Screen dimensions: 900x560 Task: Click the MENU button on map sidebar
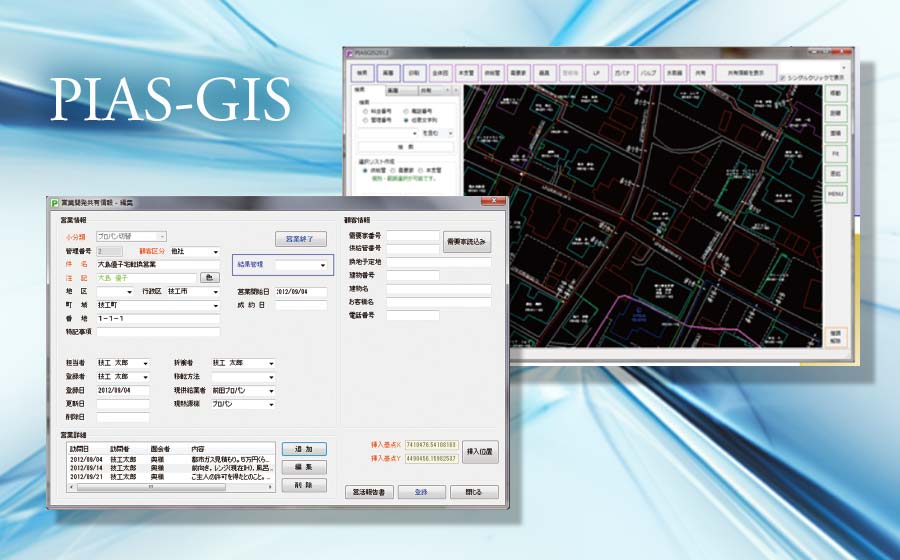pyautogui.click(x=836, y=194)
